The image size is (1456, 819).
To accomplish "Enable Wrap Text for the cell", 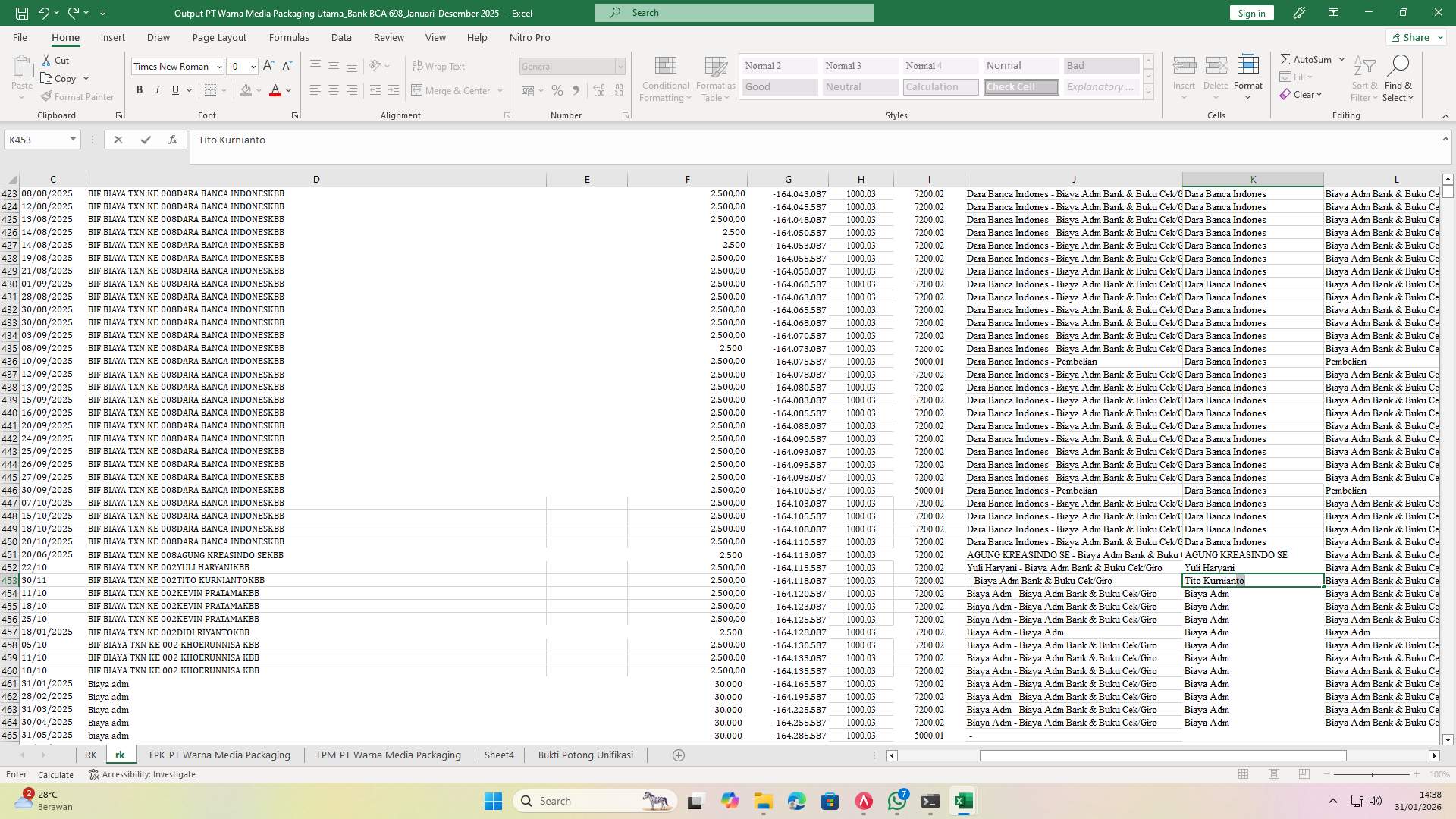I will click(440, 66).
